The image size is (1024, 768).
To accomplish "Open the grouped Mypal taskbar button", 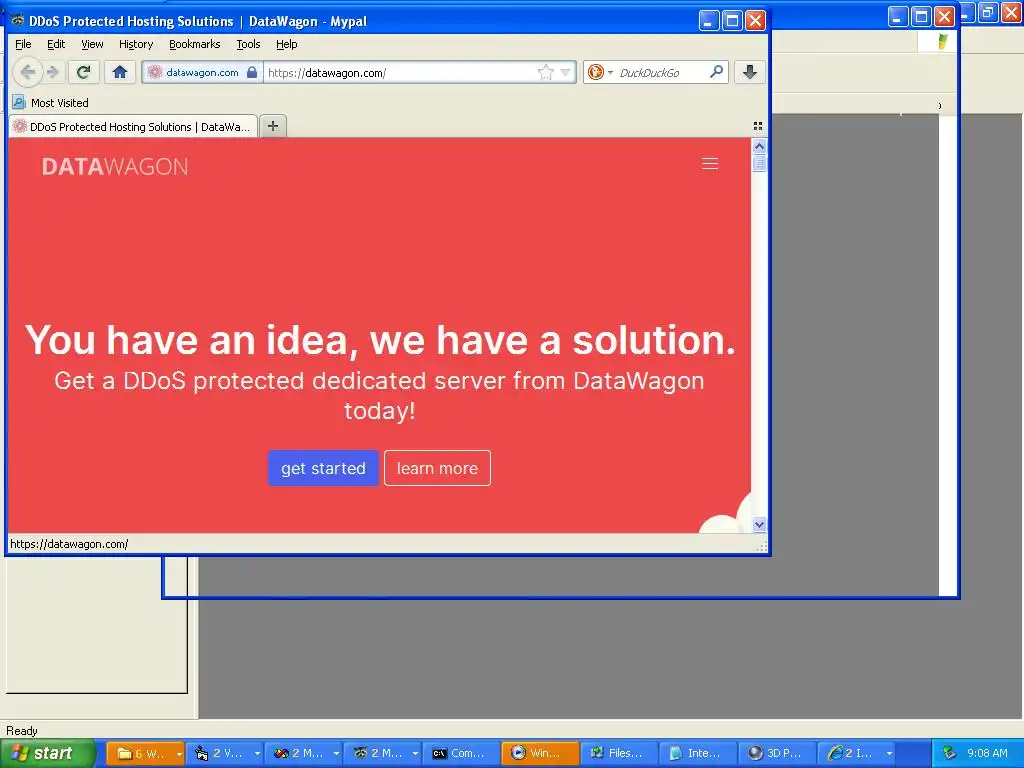I will pyautogui.click(x=383, y=753).
